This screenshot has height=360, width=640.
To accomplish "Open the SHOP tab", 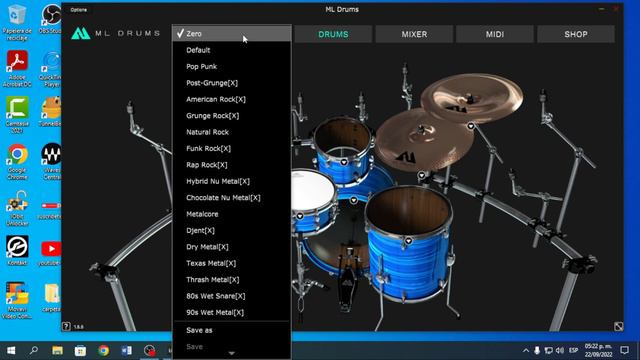I will tap(576, 34).
